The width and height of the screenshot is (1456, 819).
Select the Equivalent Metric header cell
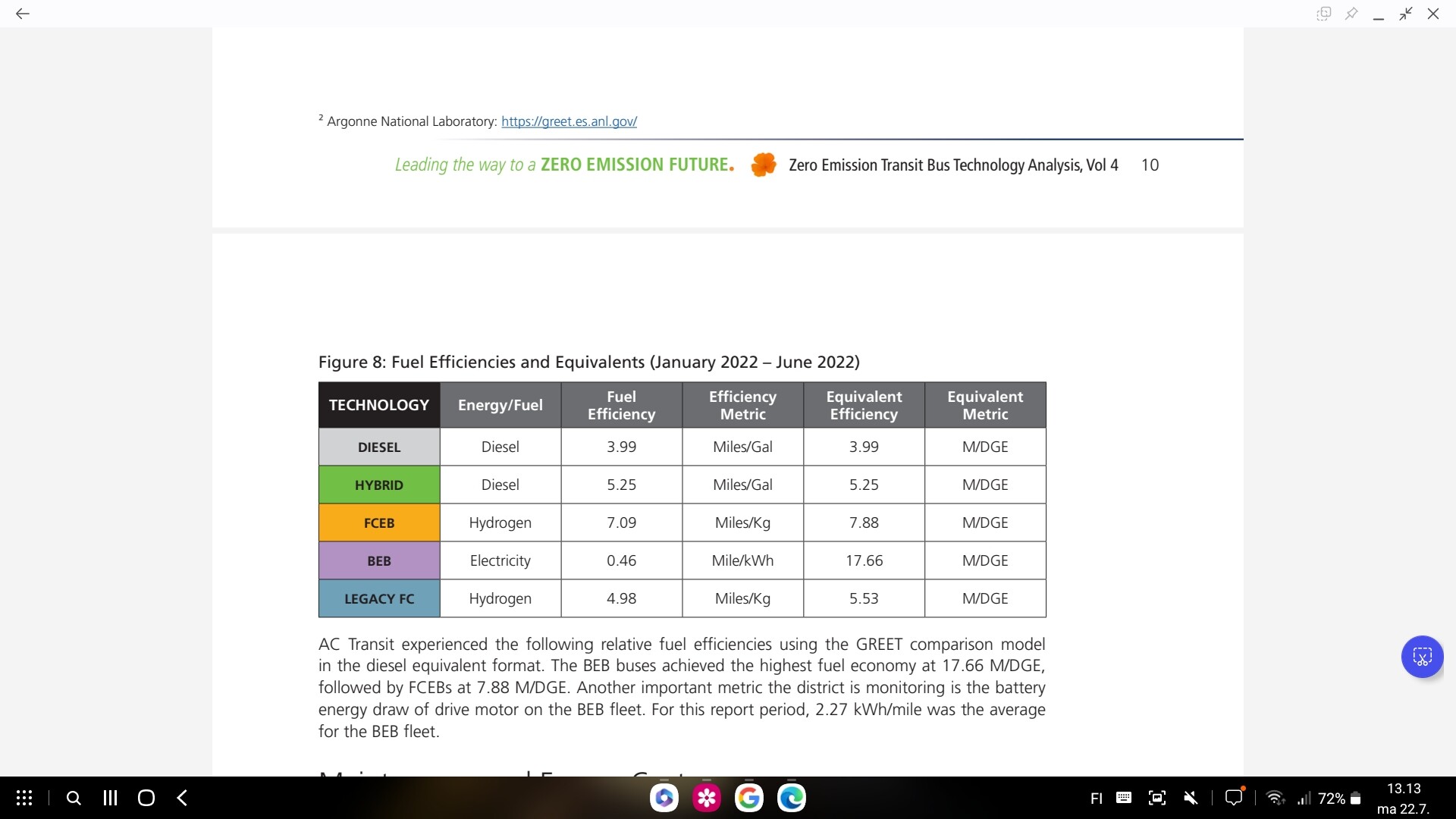[x=986, y=405]
